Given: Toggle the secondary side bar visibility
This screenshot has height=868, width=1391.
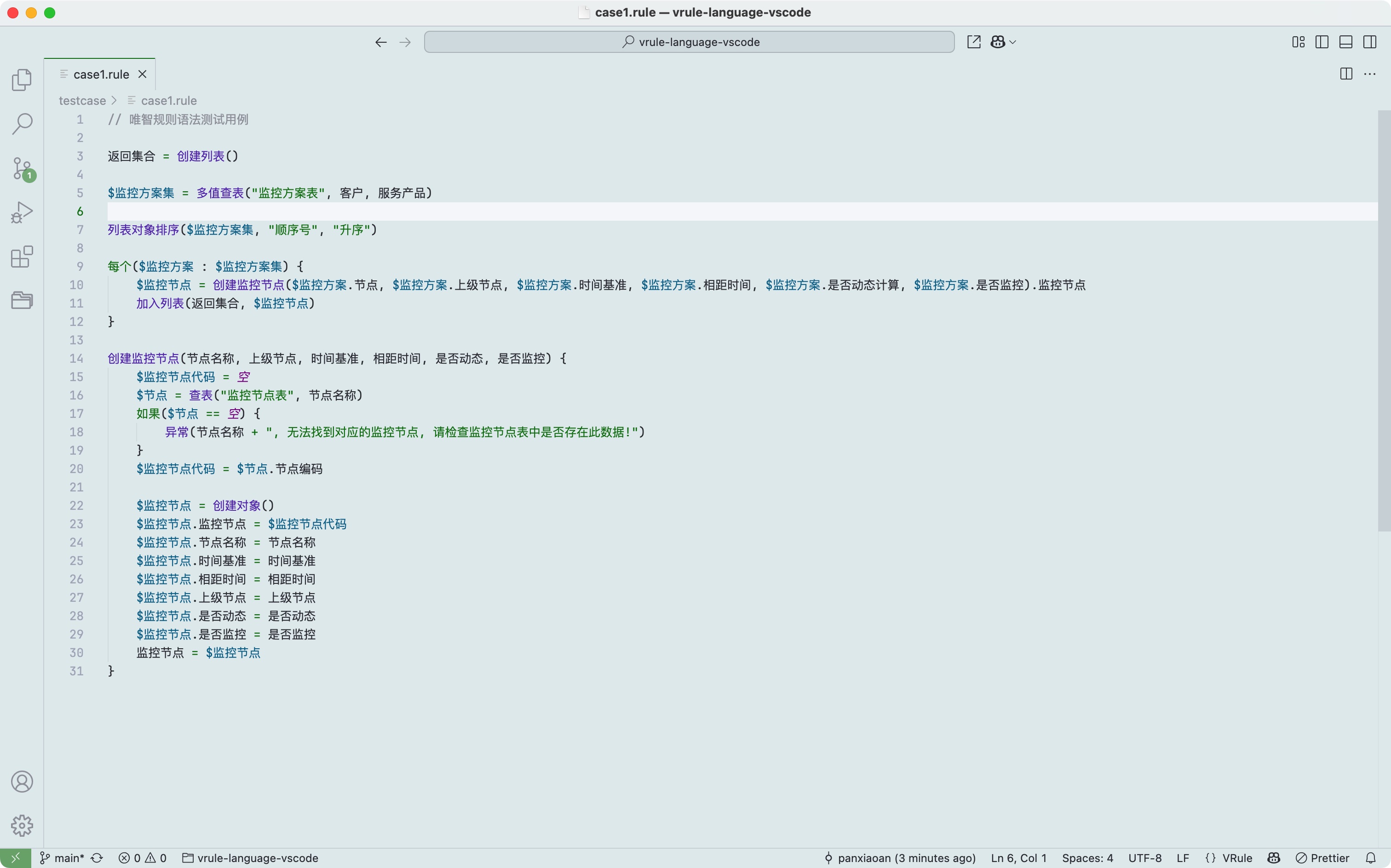Looking at the screenshot, I should click(x=1370, y=42).
